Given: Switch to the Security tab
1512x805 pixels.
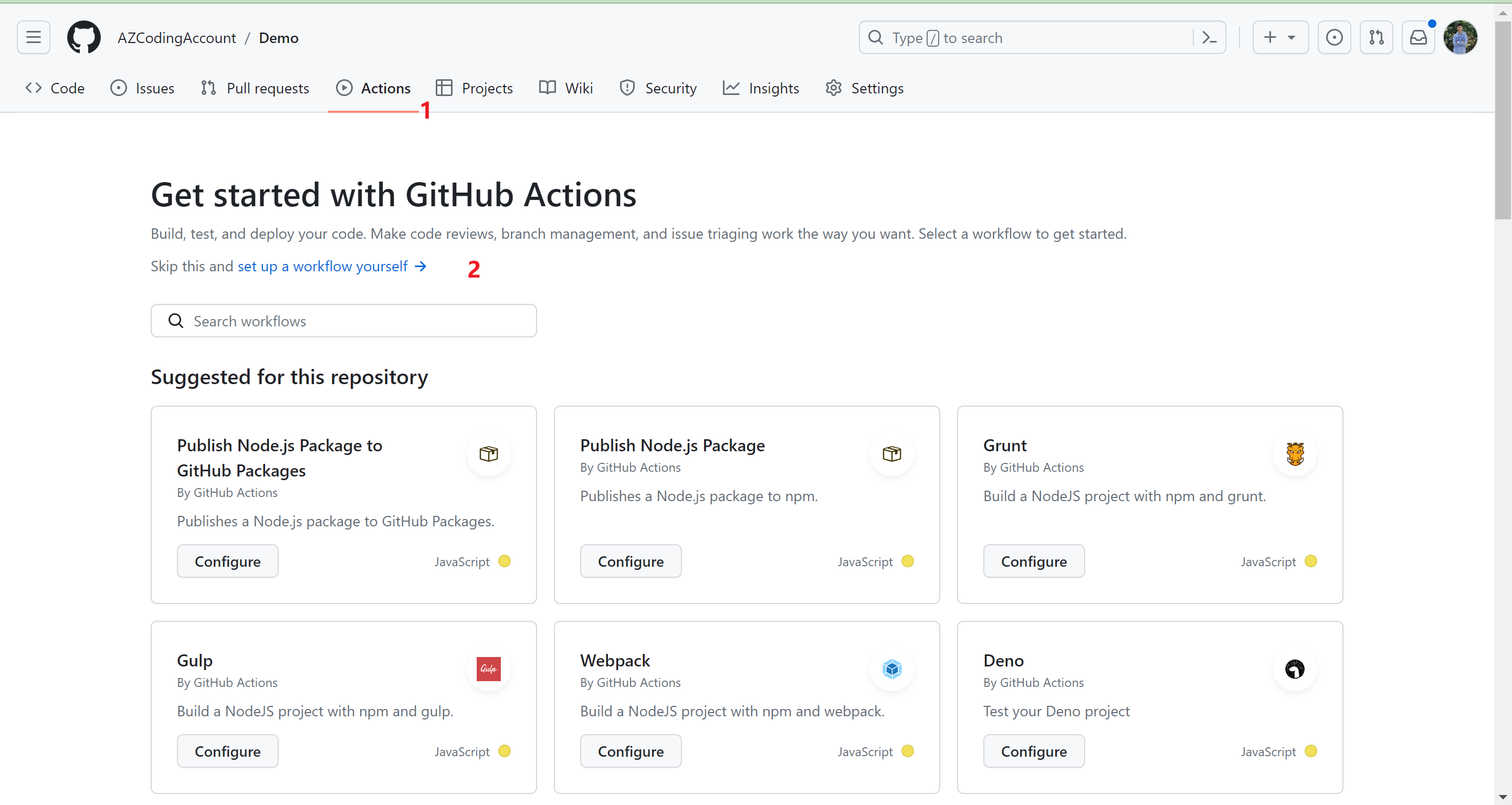Looking at the screenshot, I should tap(658, 88).
